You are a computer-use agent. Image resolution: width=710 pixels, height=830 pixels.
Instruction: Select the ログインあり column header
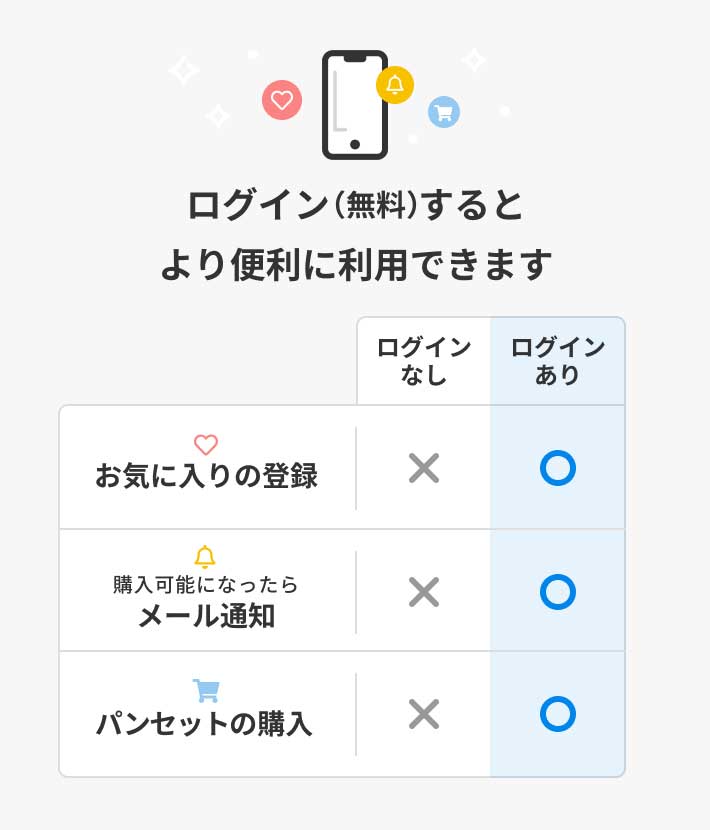coord(557,361)
